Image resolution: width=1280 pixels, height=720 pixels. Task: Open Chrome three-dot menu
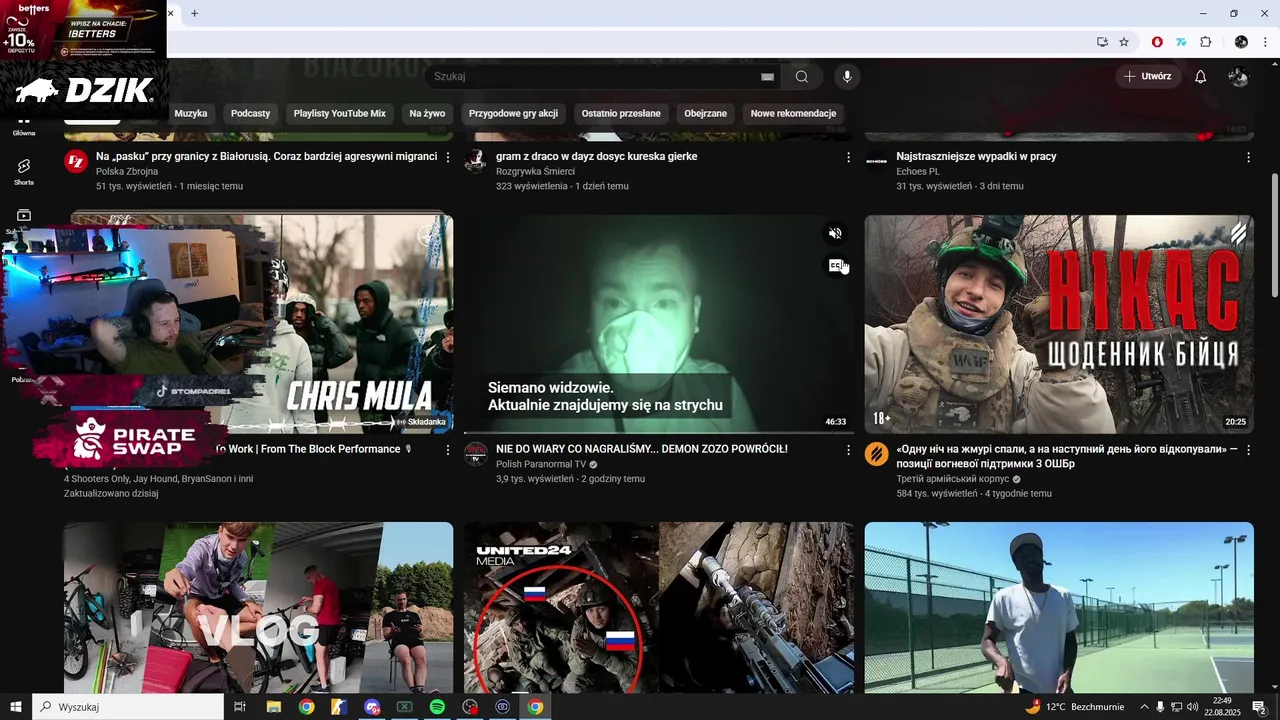coord(1267,42)
